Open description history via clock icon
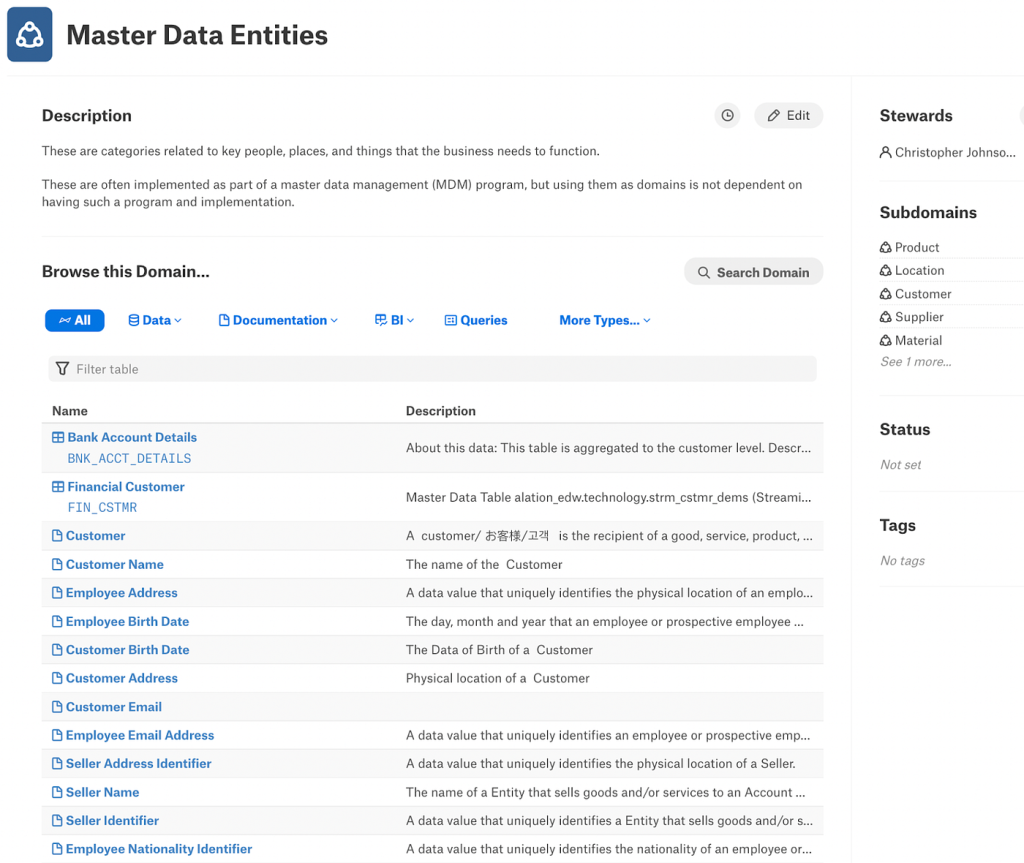1024x863 pixels. 727,116
